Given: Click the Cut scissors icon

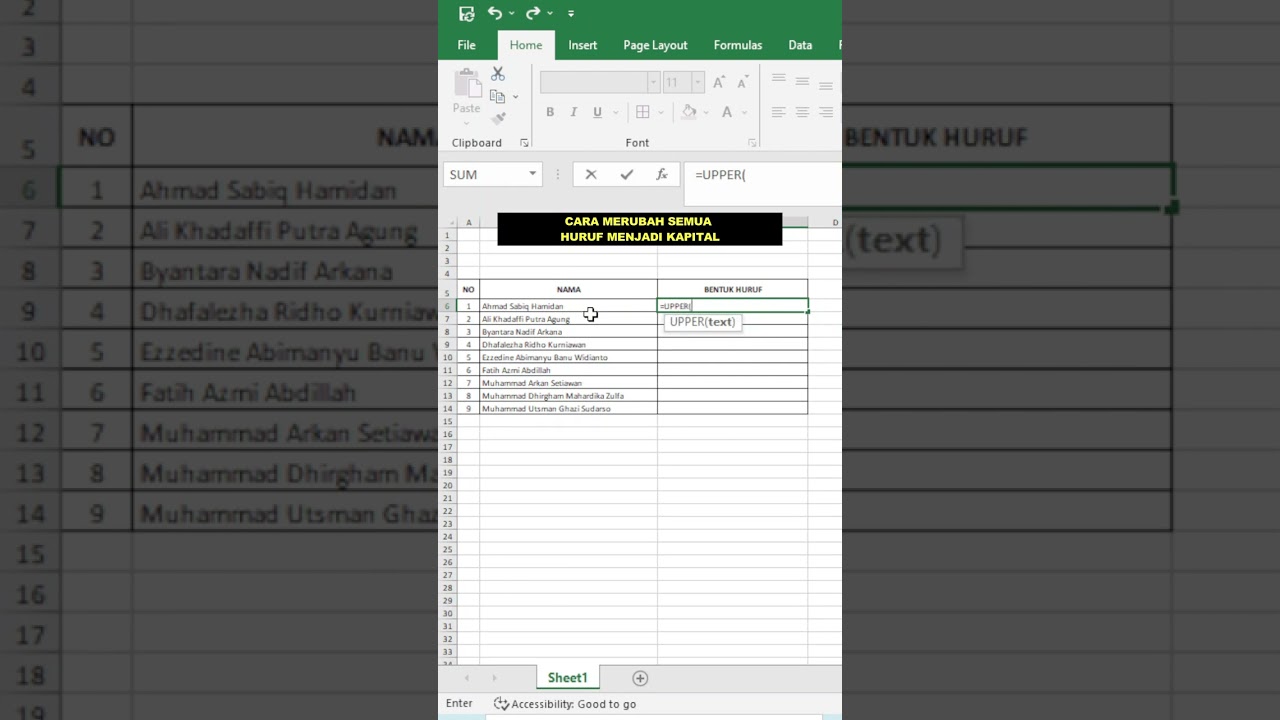Looking at the screenshot, I should tap(498, 74).
